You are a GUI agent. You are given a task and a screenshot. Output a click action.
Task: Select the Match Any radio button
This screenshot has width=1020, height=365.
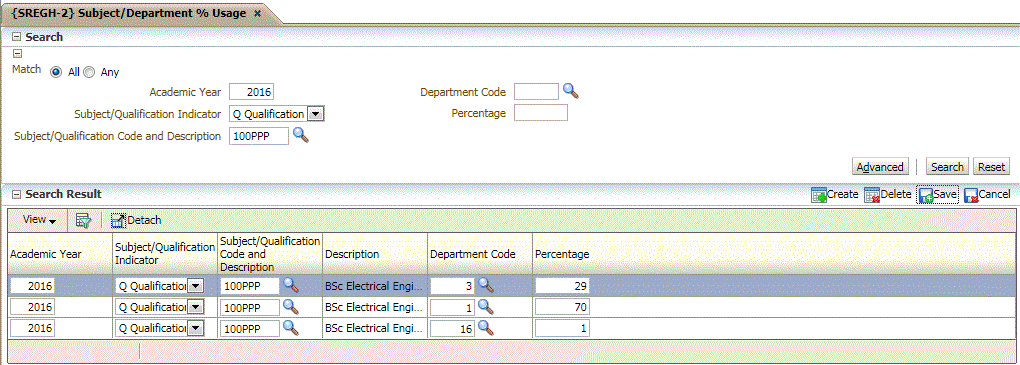click(89, 72)
